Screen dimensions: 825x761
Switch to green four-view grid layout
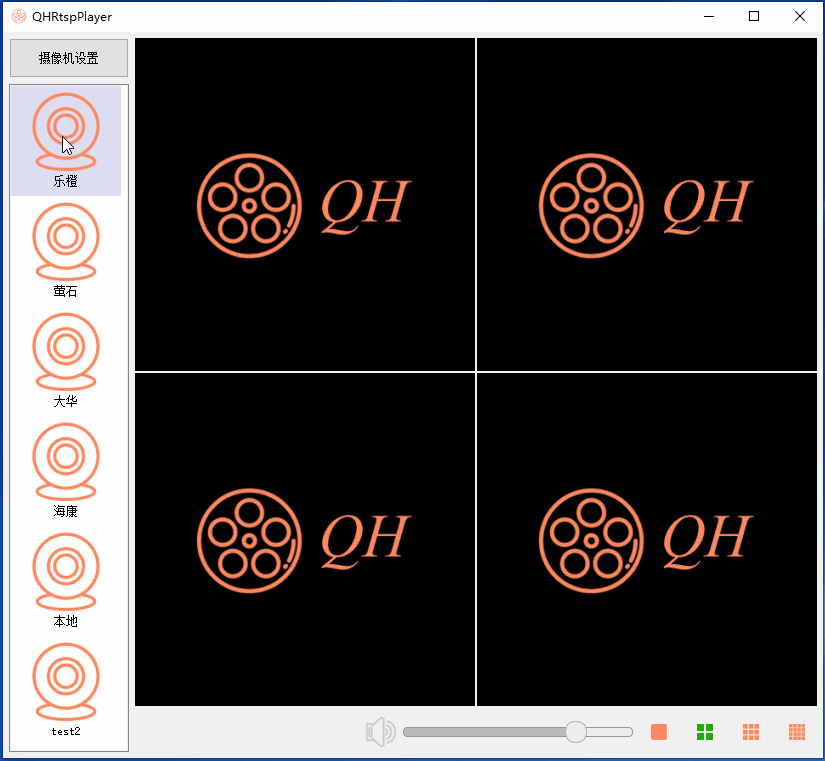pyautogui.click(x=705, y=732)
